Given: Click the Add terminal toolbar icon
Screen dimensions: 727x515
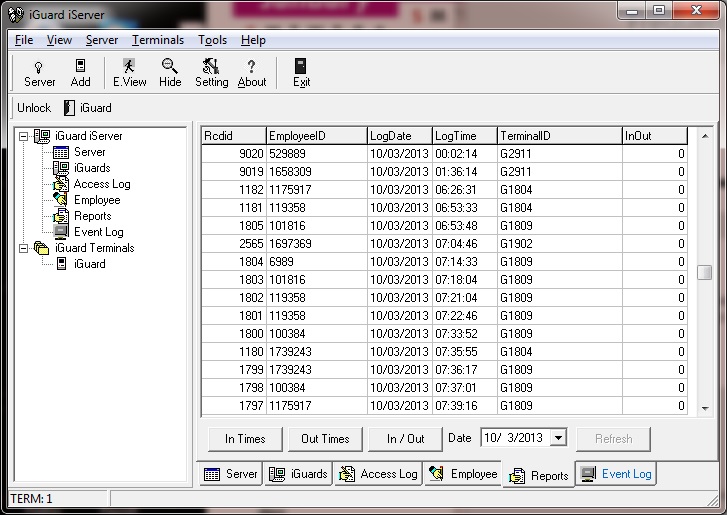Looking at the screenshot, I should pyautogui.click(x=80, y=66).
